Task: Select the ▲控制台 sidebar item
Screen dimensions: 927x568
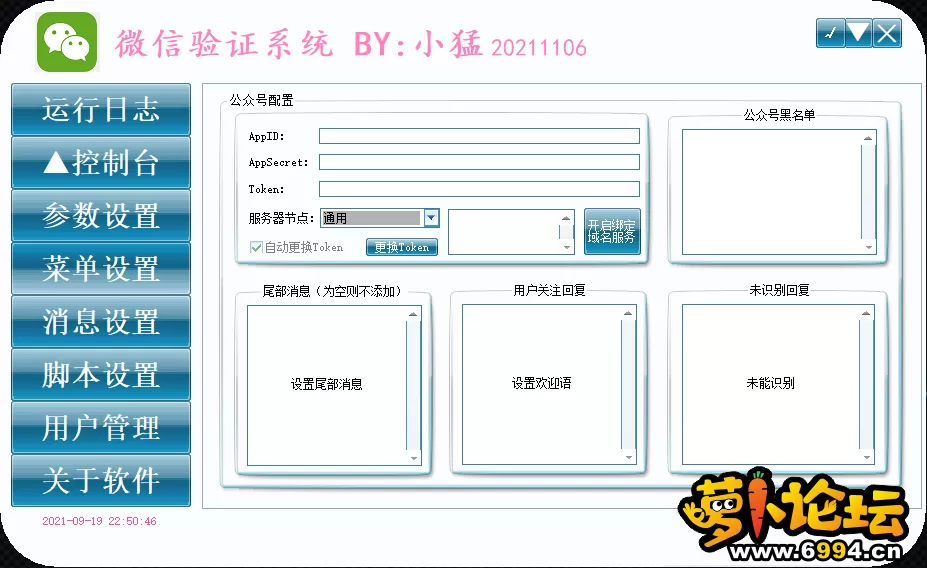Action: click(101, 163)
